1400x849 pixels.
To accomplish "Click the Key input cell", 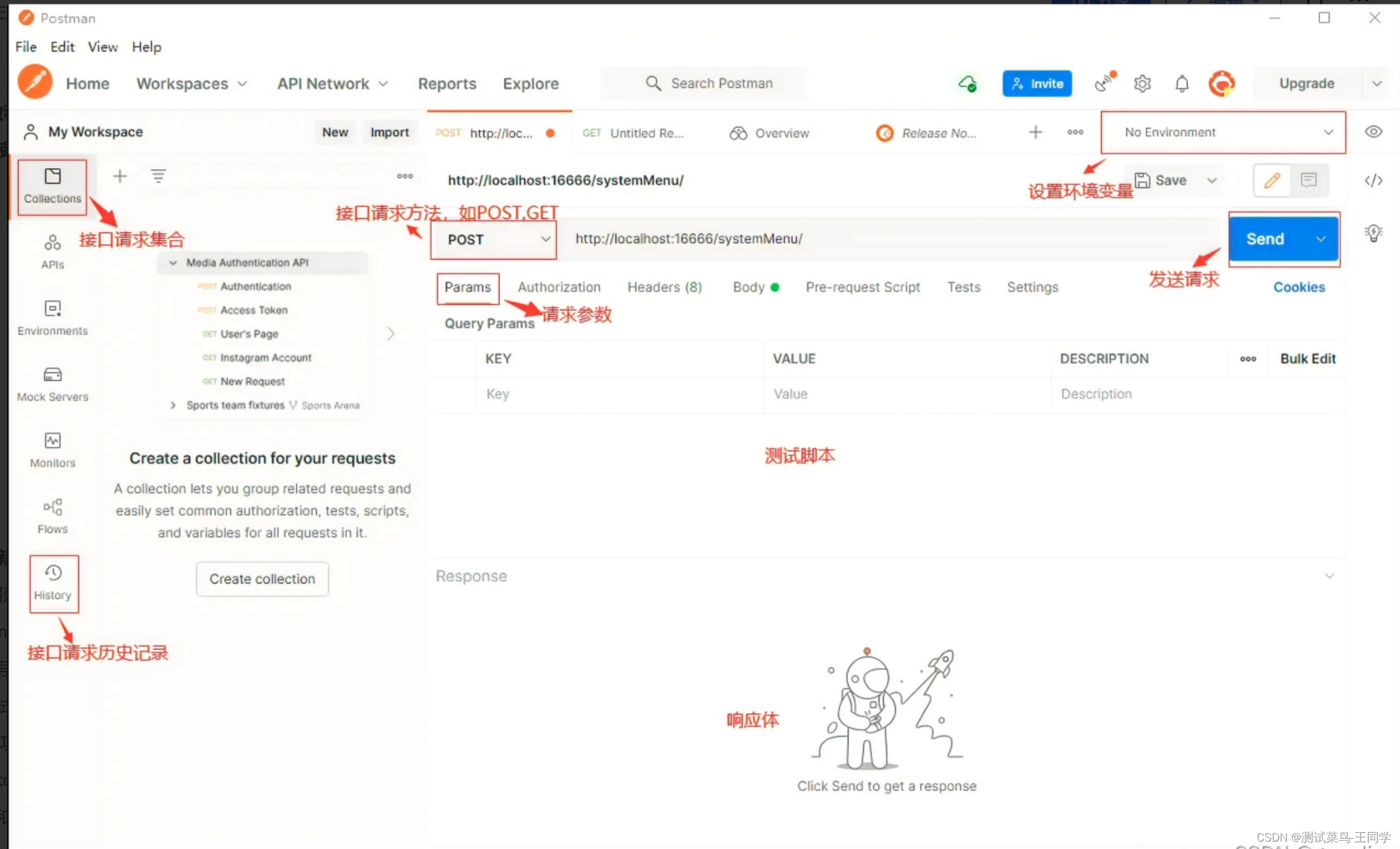I will [x=619, y=394].
